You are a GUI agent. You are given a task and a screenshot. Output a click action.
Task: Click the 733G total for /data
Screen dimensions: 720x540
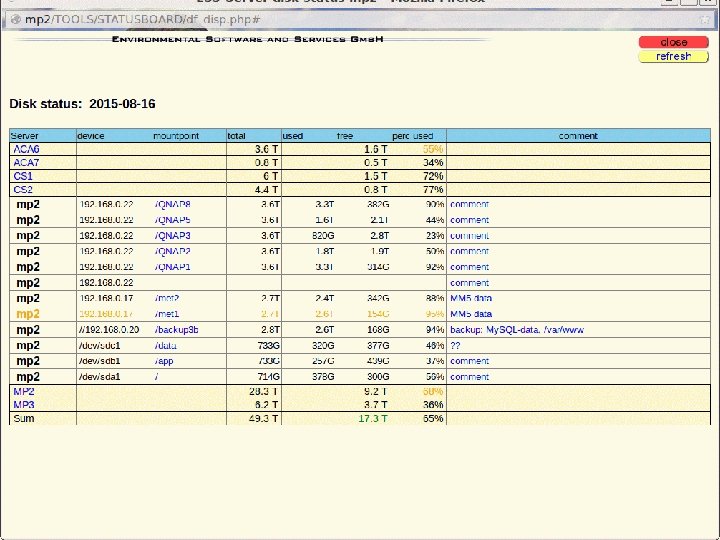[269, 345]
